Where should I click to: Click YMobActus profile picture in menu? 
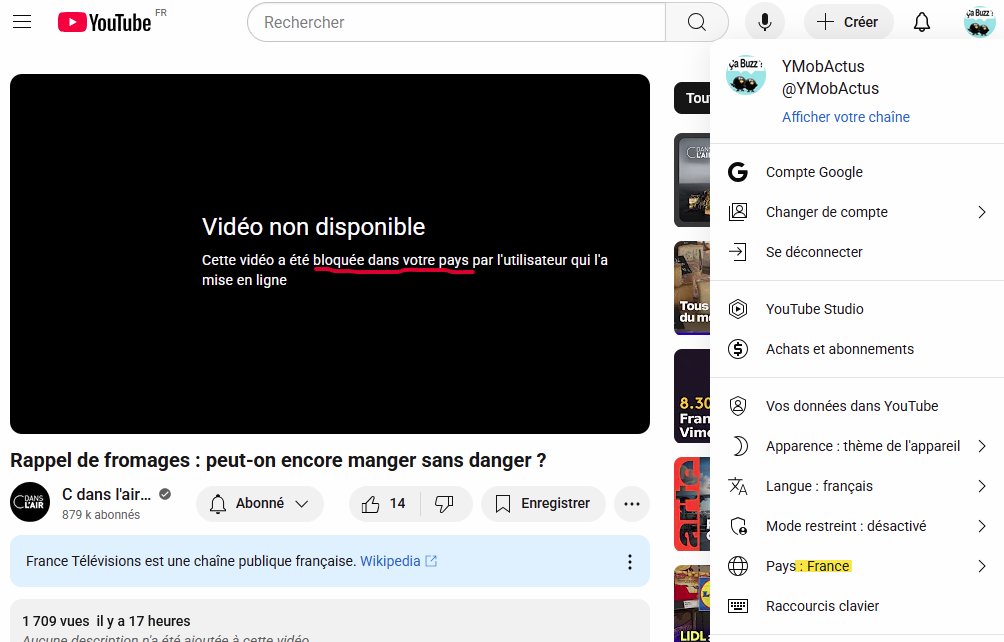745,74
